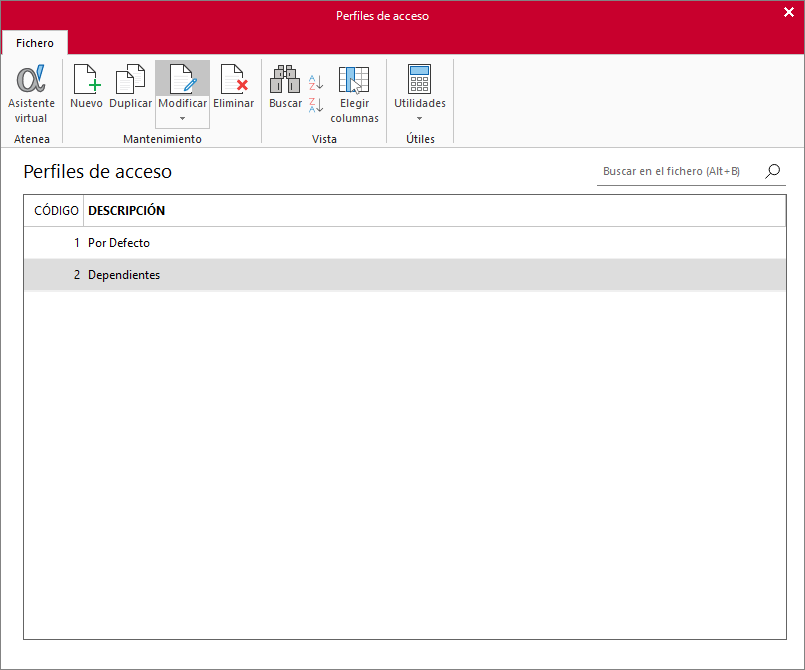The width and height of the screenshot is (805, 670).
Task: Close the Perfiles de acceso window
Action: point(789,12)
